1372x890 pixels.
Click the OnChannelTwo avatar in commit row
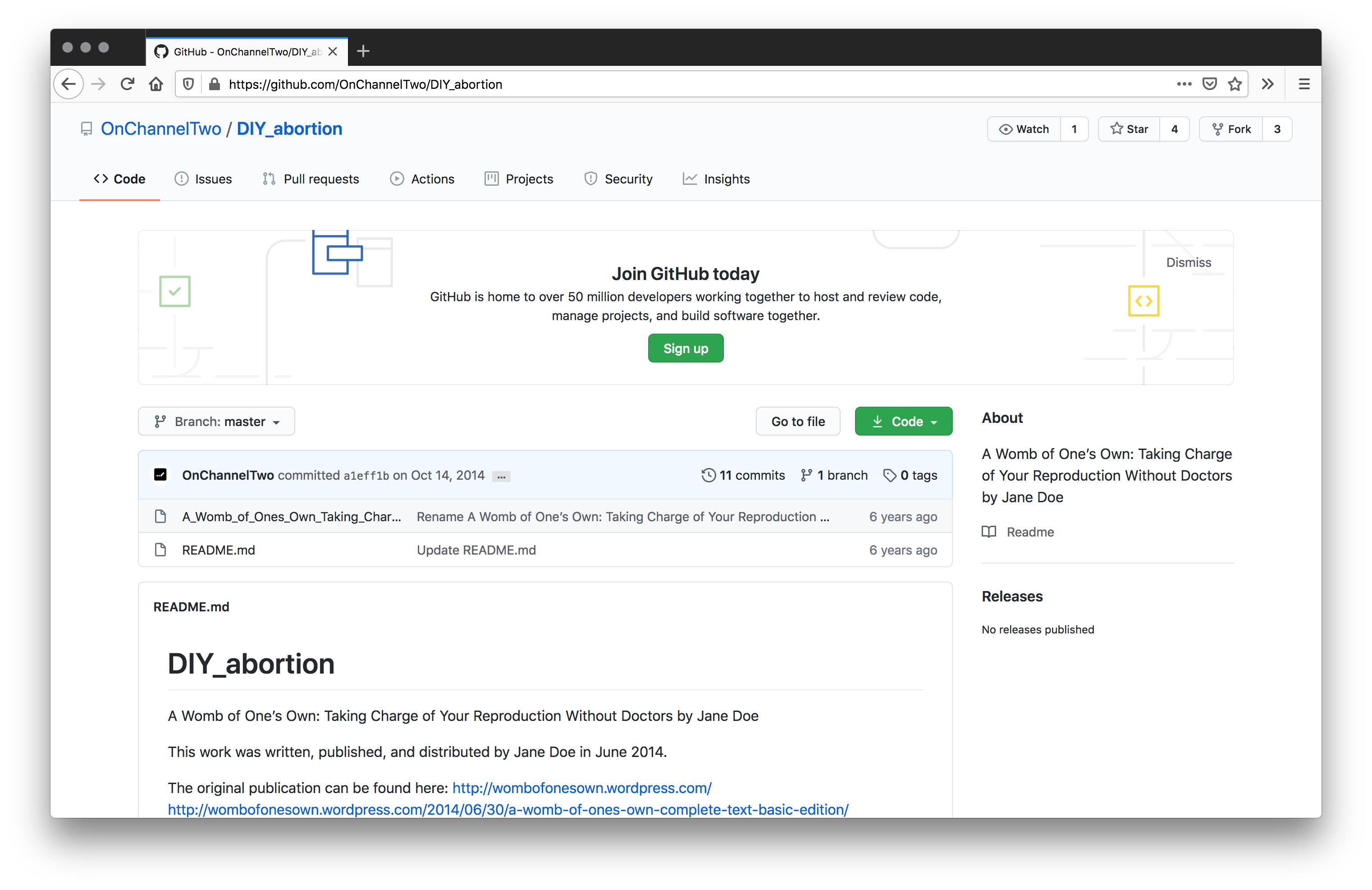160,475
